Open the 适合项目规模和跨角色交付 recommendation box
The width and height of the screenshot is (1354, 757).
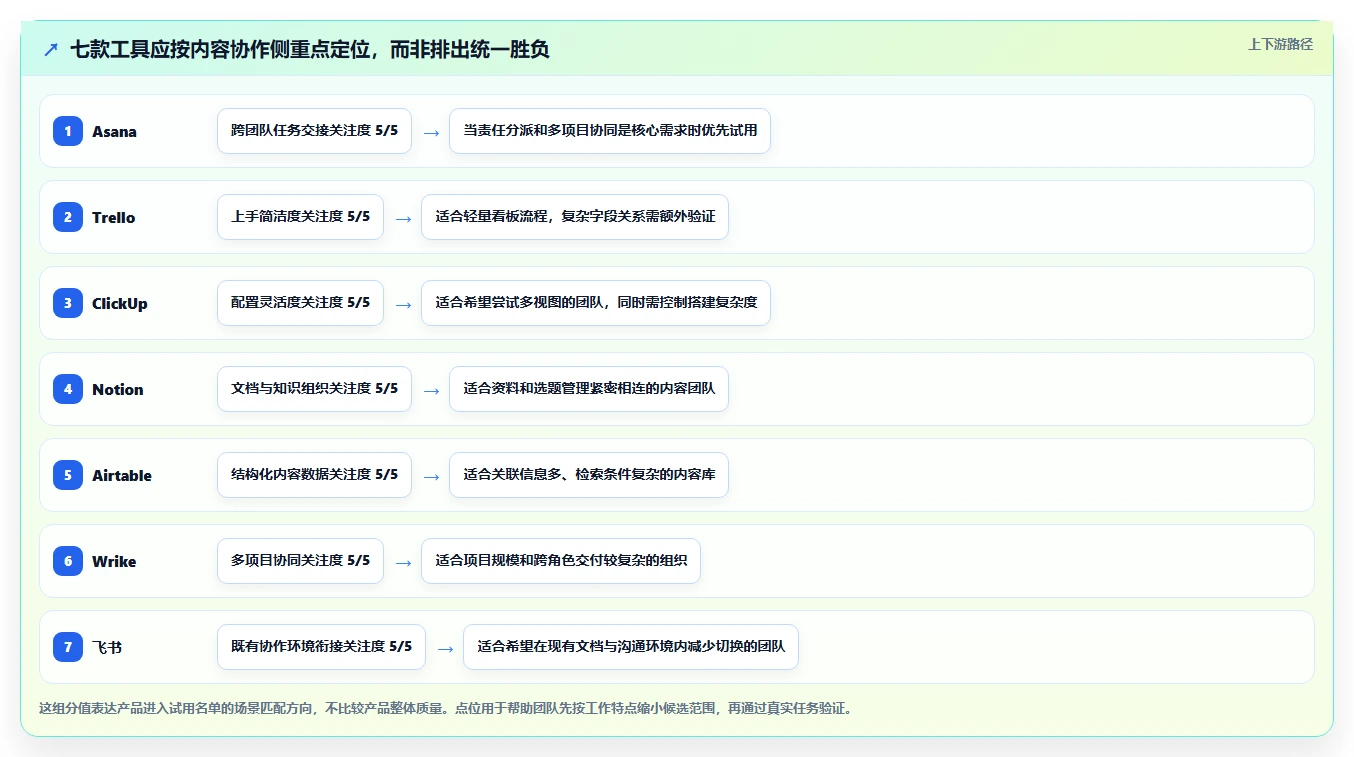[x=561, y=561]
